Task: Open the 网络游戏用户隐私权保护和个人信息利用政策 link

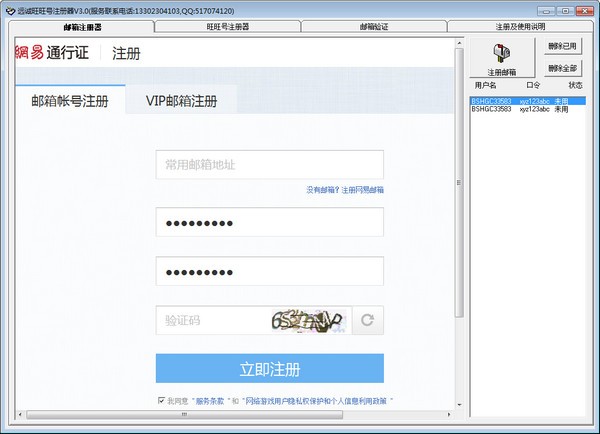Action: 316,401
